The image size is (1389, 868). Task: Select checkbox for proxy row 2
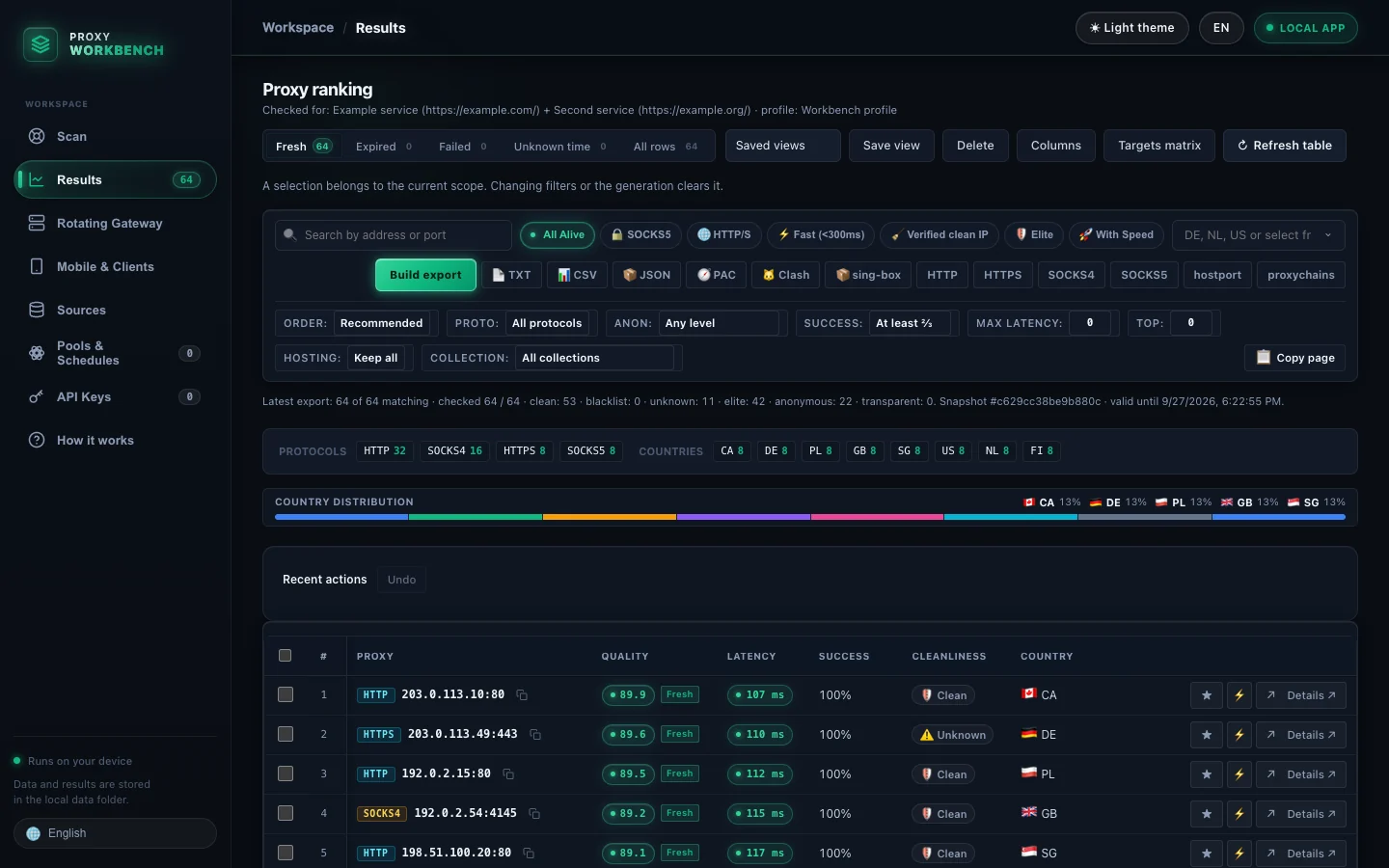tap(286, 734)
